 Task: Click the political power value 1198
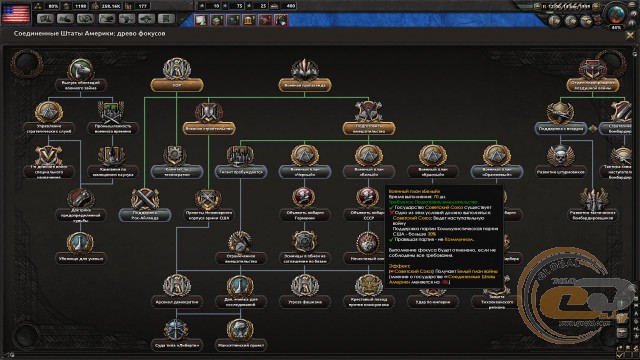click(80, 6)
